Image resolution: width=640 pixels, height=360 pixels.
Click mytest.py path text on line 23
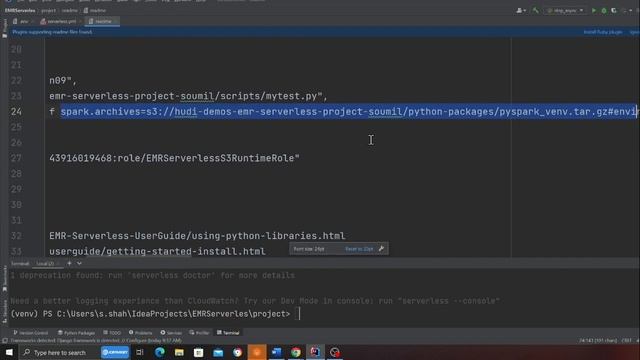tap(291, 96)
